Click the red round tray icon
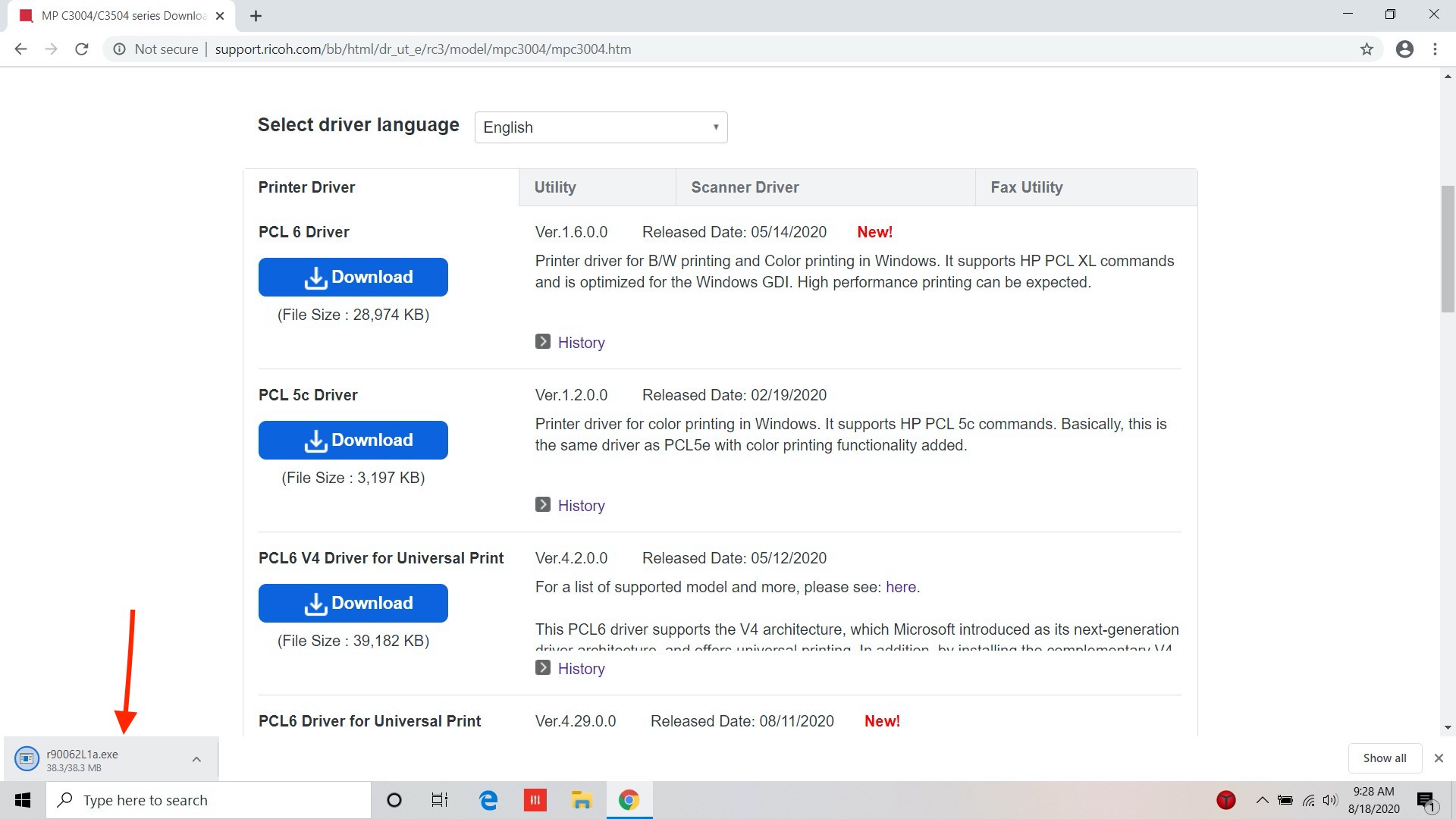Viewport: 1456px width, 819px height. (x=1226, y=800)
